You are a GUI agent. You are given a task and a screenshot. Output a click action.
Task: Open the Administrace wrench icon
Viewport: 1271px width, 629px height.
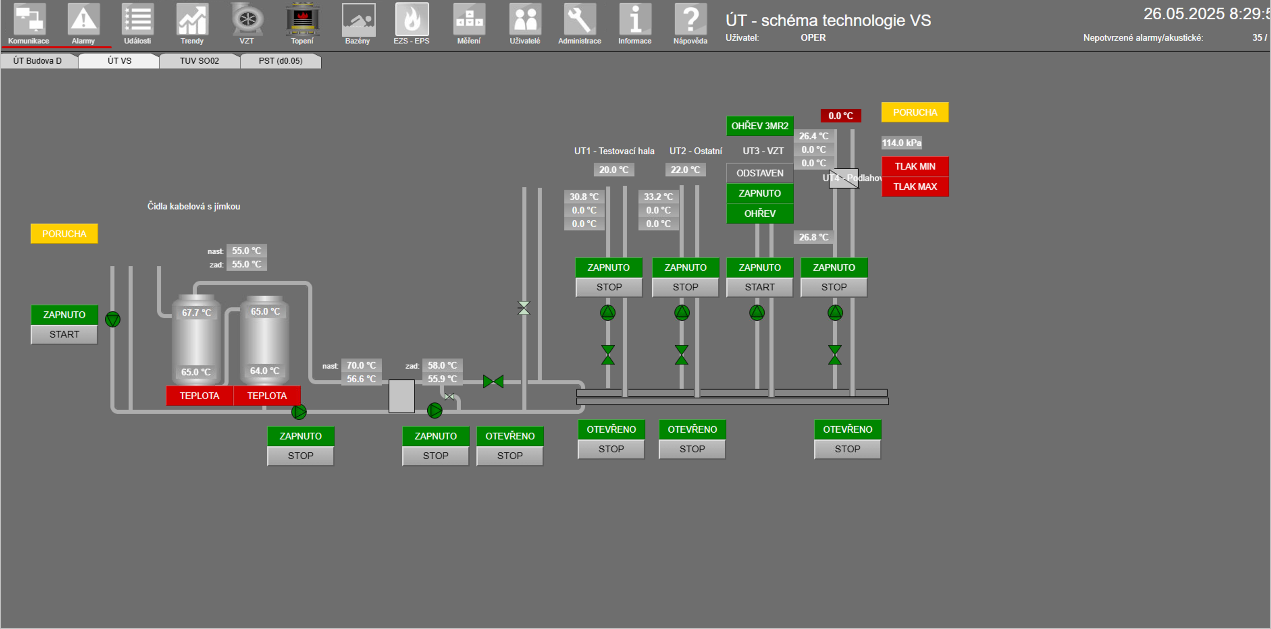[579, 19]
